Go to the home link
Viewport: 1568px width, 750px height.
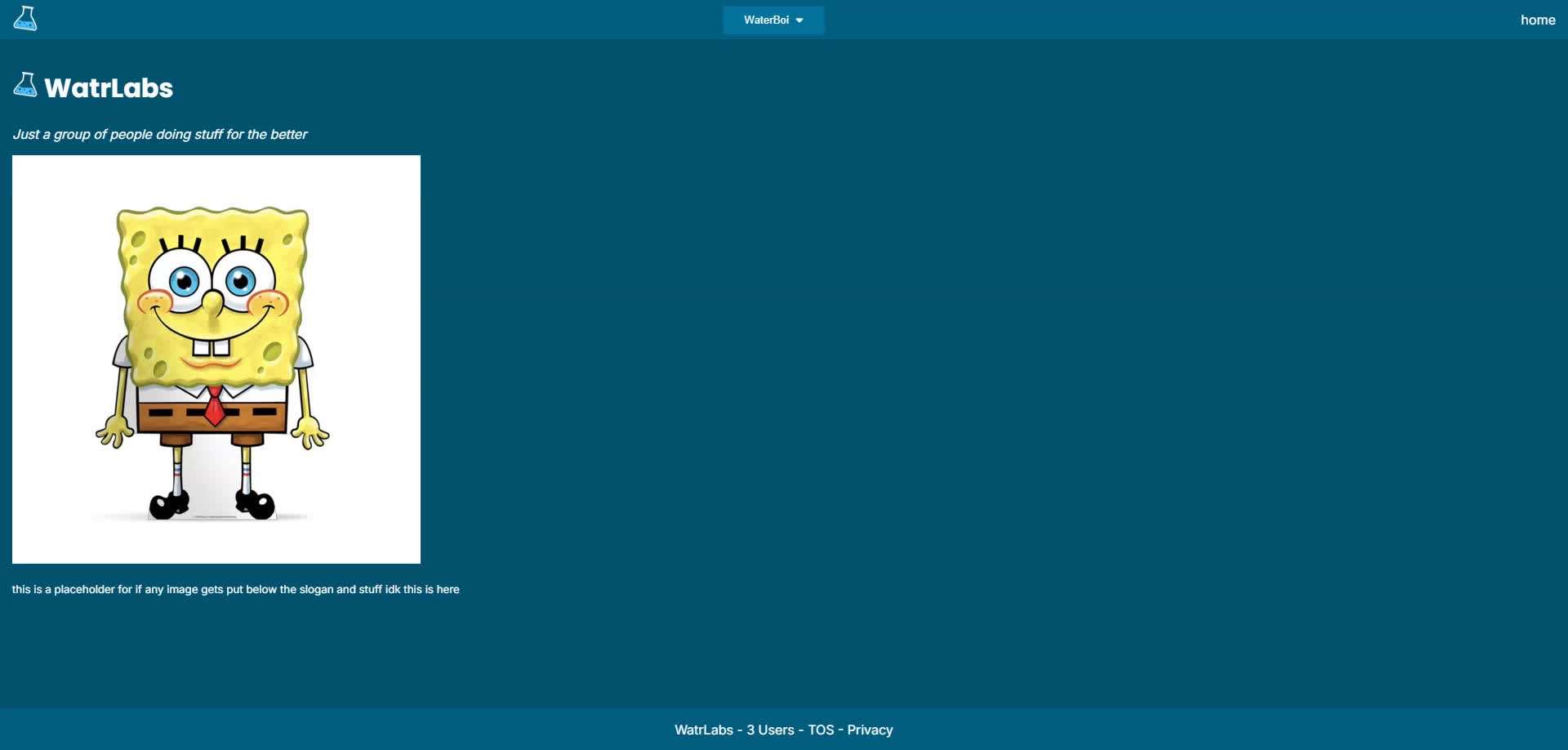pyautogui.click(x=1538, y=20)
